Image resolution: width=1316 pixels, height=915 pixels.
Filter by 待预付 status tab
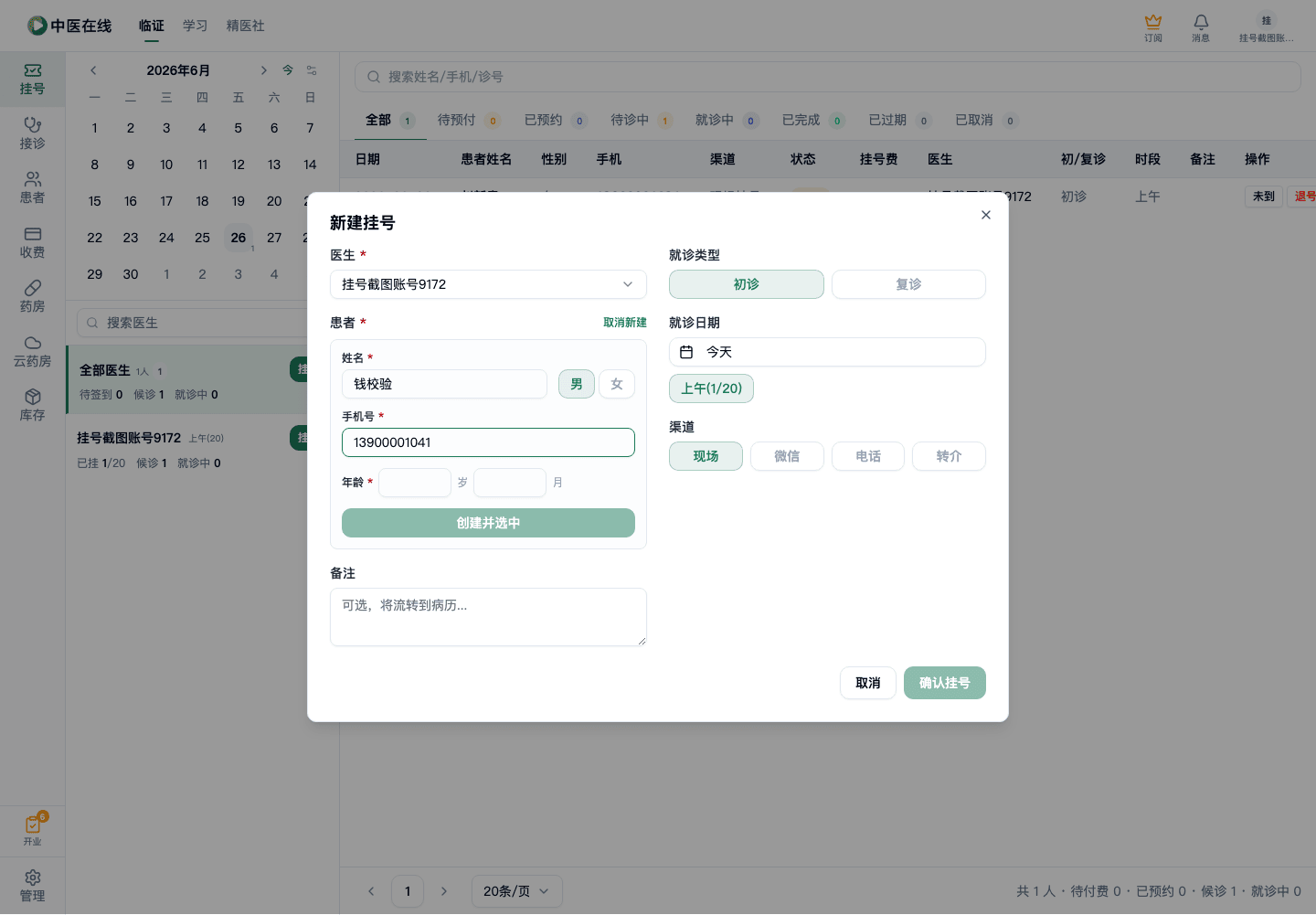click(468, 120)
